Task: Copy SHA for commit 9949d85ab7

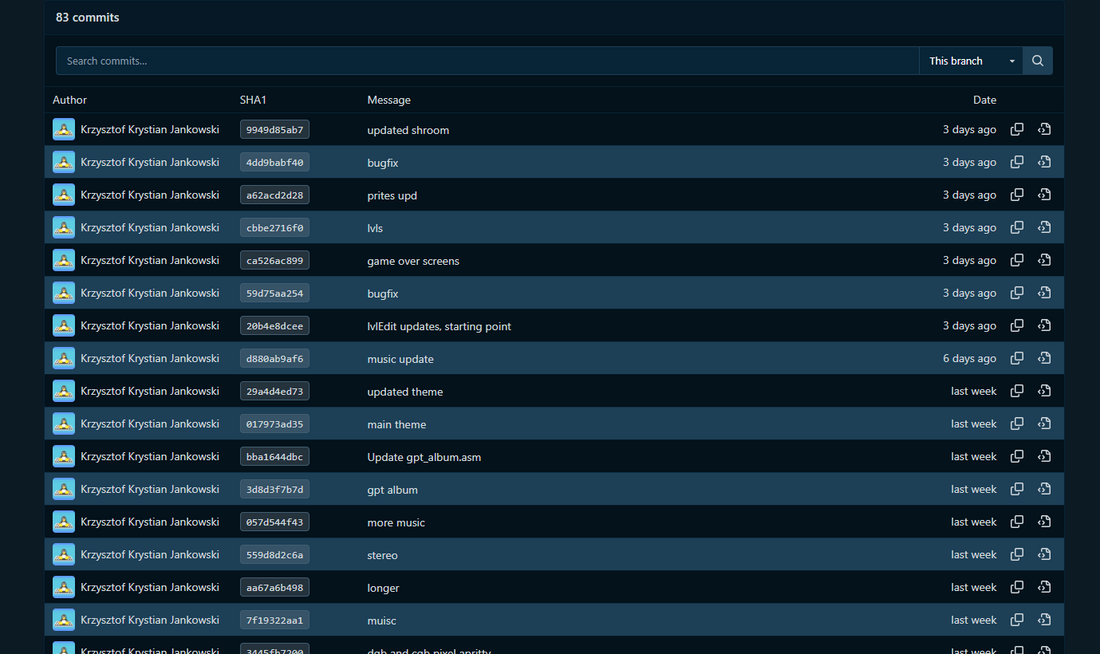Action: point(1017,129)
